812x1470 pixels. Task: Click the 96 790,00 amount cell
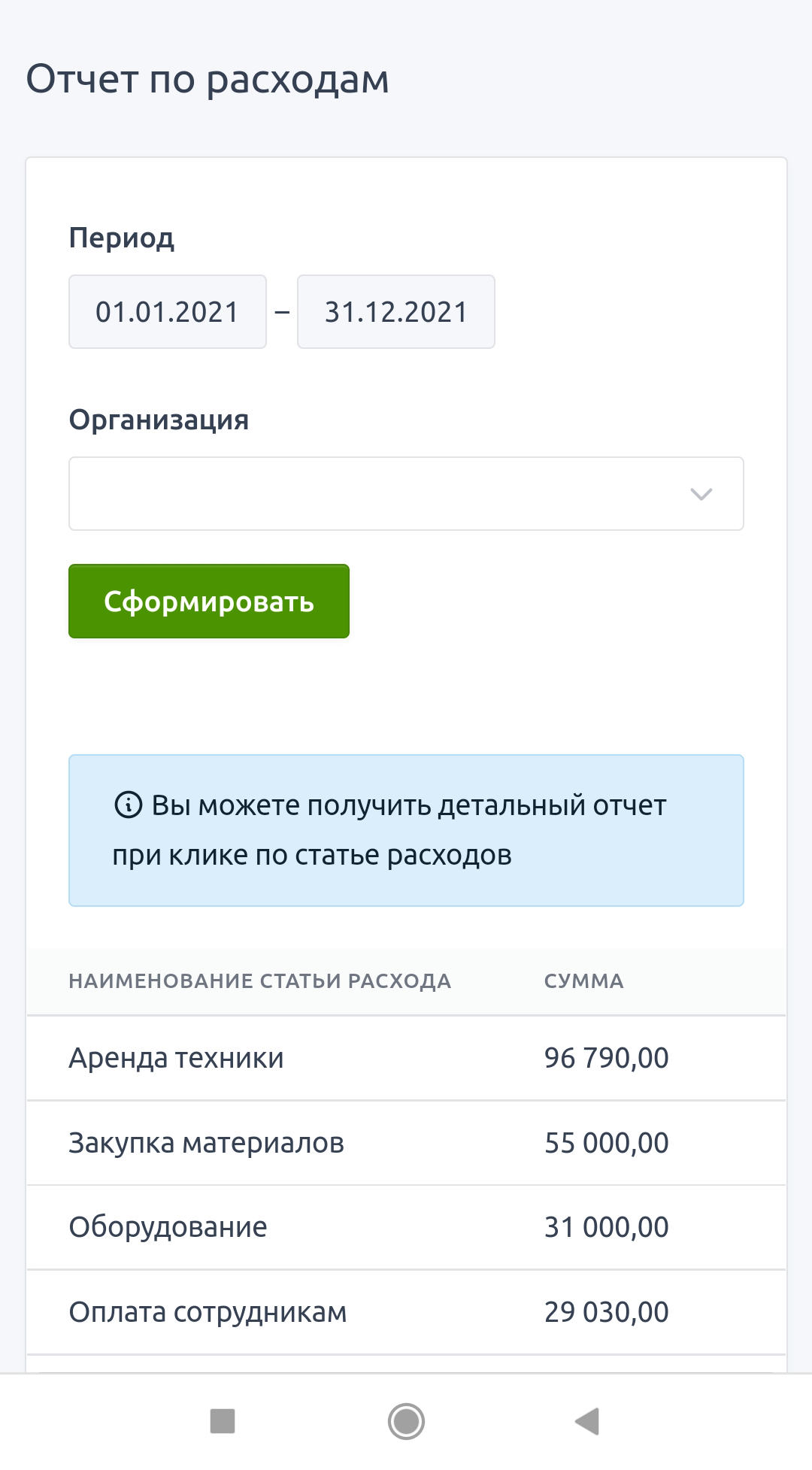(x=607, y=1058)
